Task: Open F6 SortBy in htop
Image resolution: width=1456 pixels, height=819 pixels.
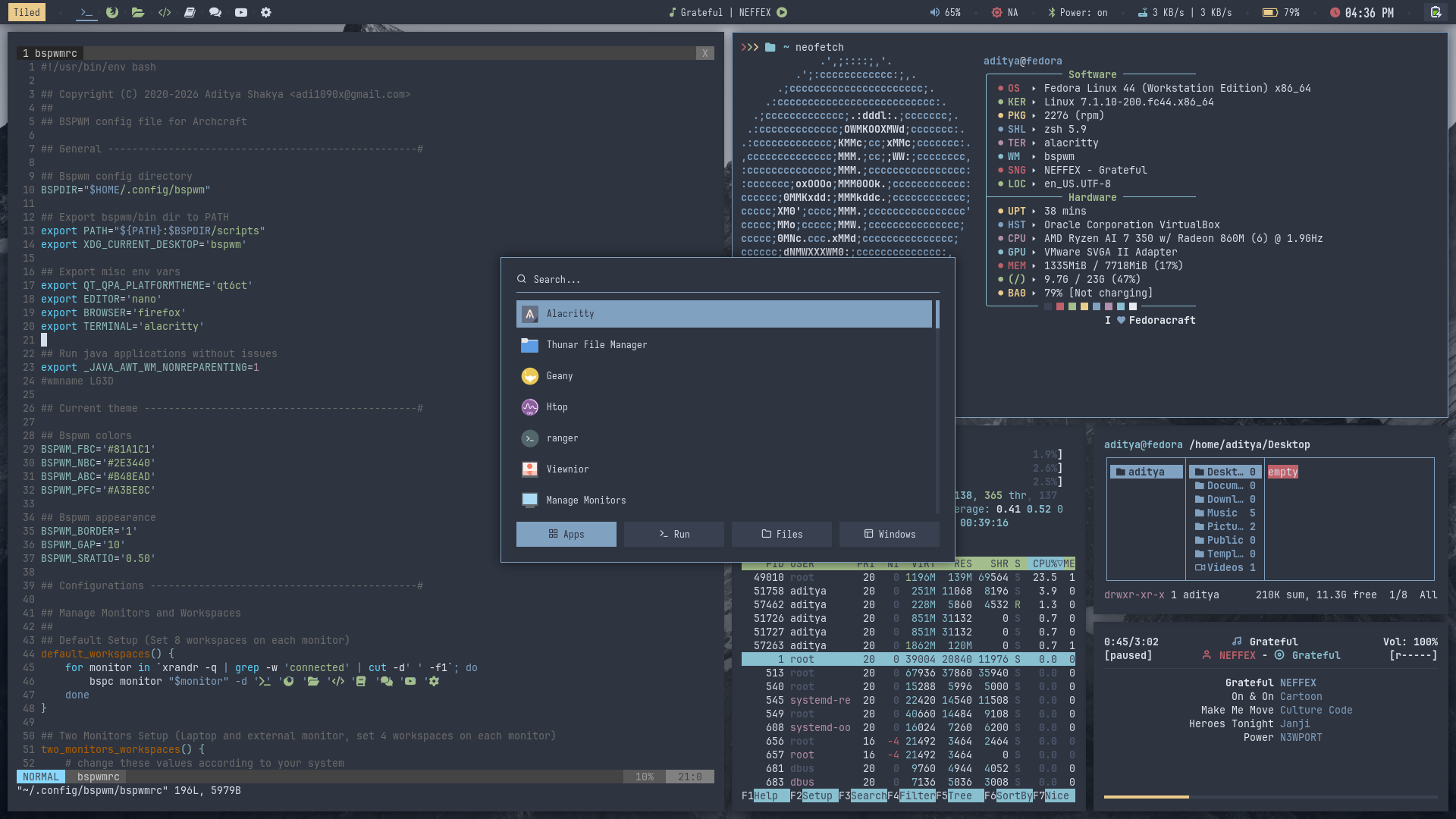Action: tap(1009, 795)
